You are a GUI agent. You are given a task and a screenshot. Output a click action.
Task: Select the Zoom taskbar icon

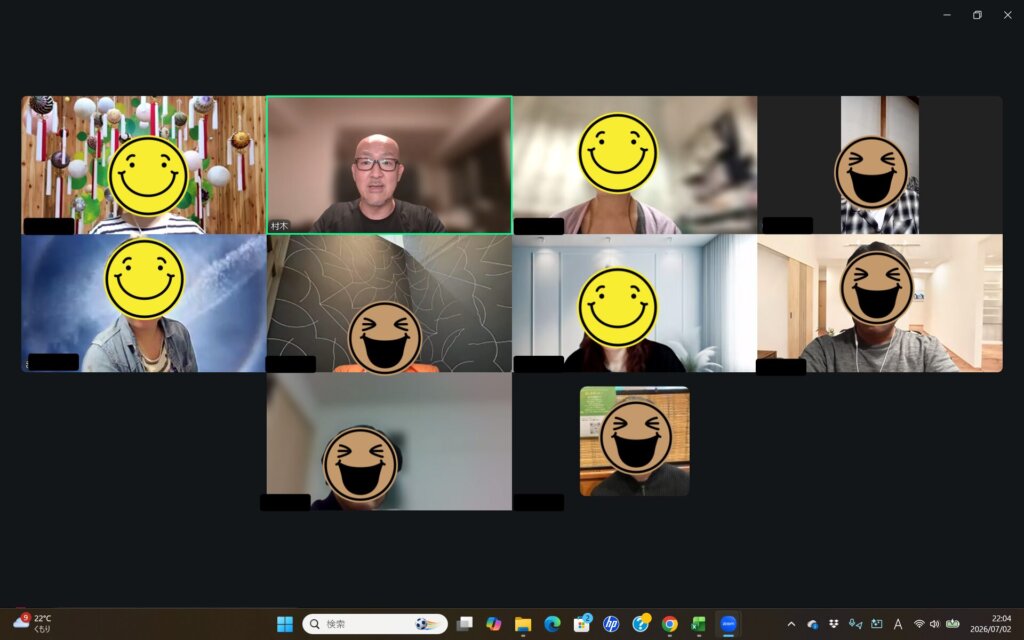tap(728, 624)
